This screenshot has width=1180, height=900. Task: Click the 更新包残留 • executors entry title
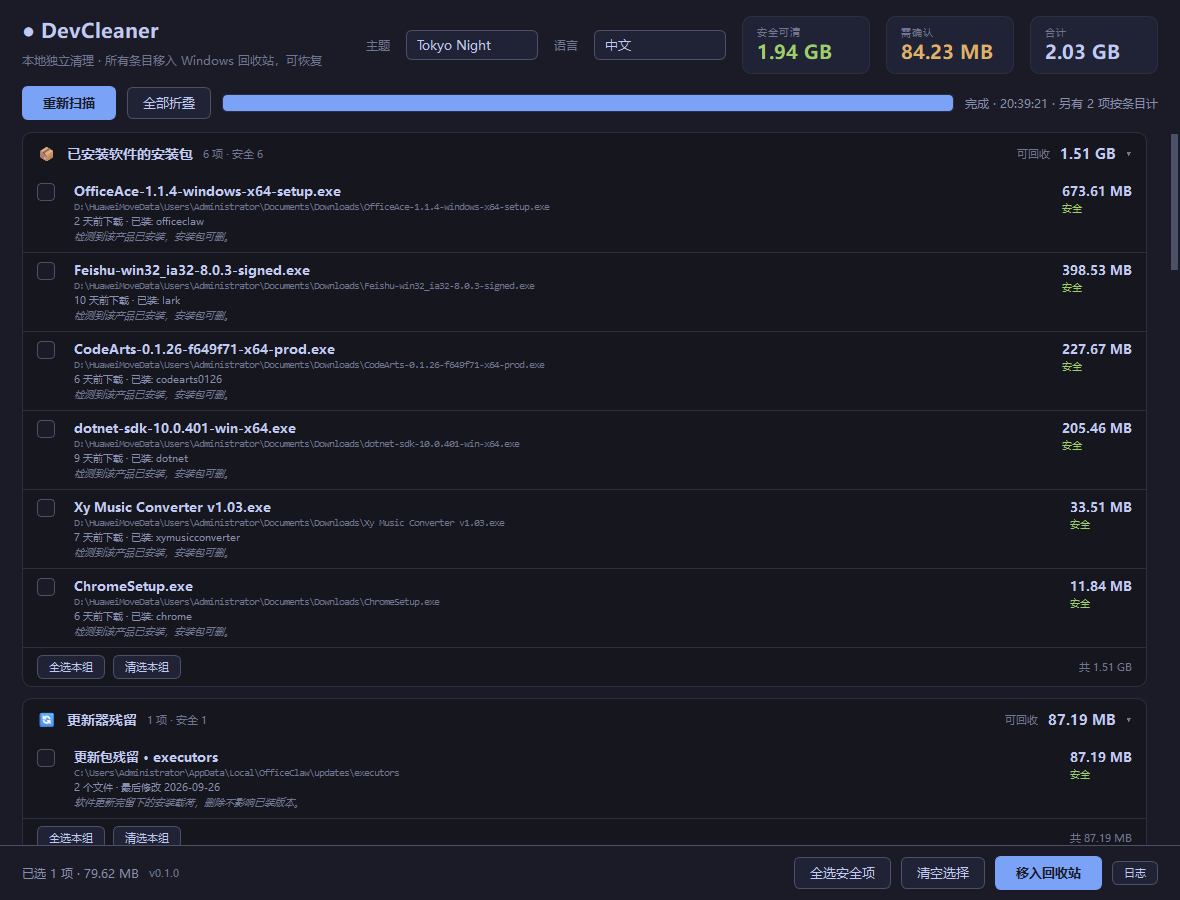(x=146, y=757)
